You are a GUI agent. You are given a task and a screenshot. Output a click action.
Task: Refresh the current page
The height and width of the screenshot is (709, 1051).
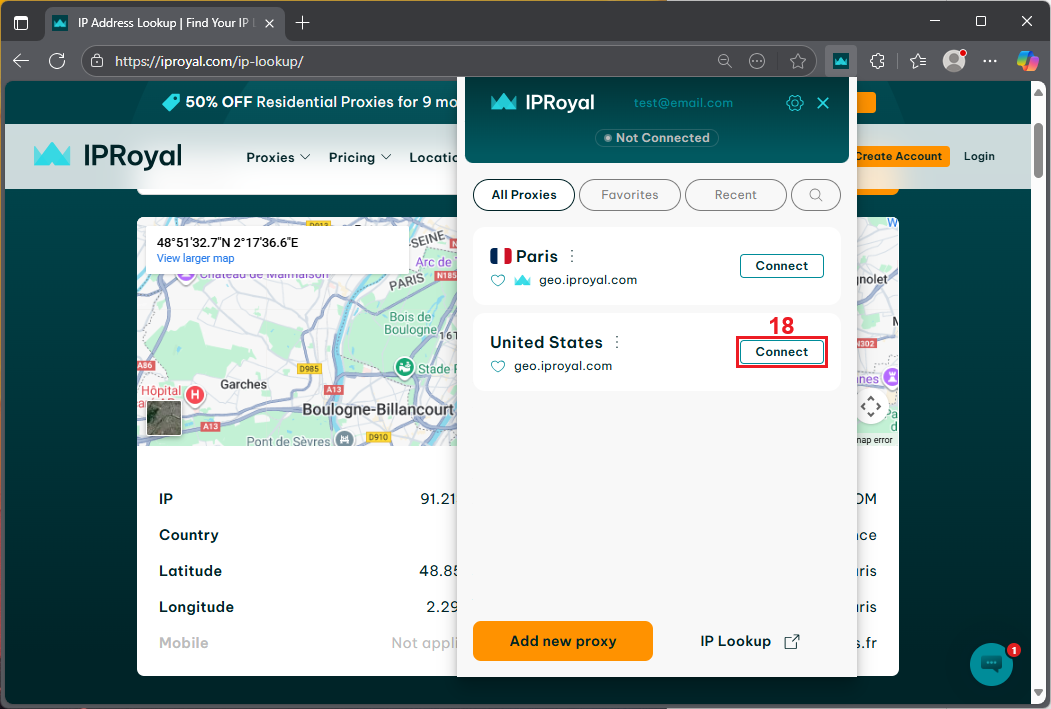click(57, 61)
